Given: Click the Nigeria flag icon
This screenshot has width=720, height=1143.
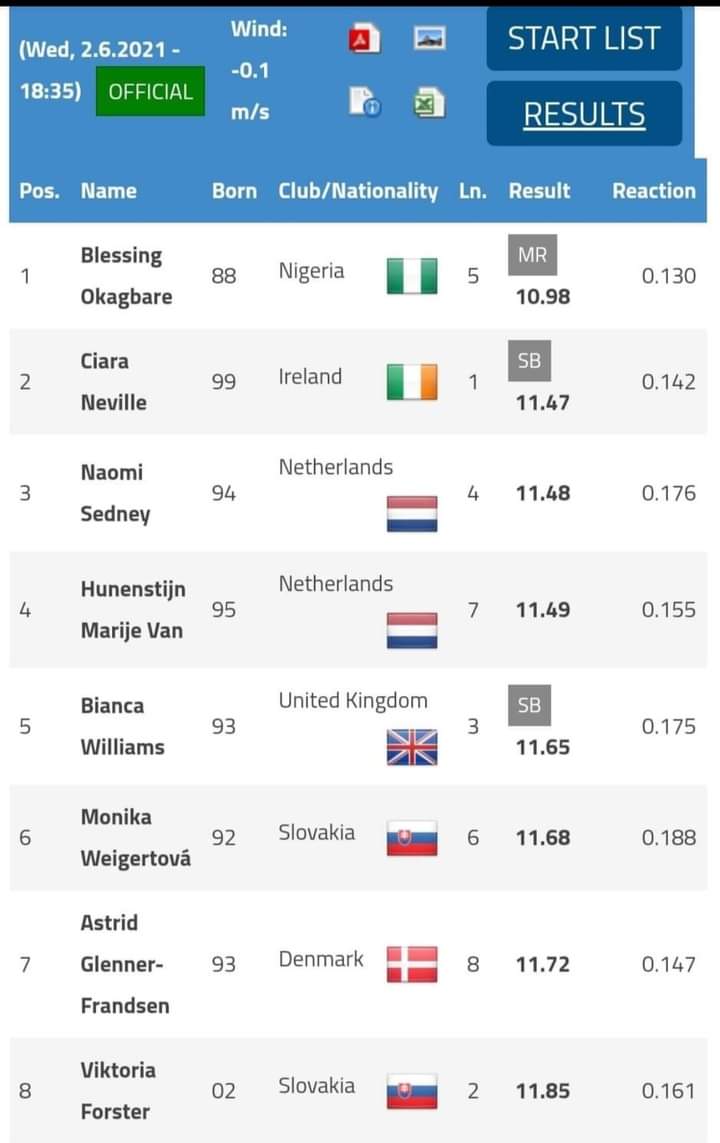Looking at the screenshot, I should (412, 276).
